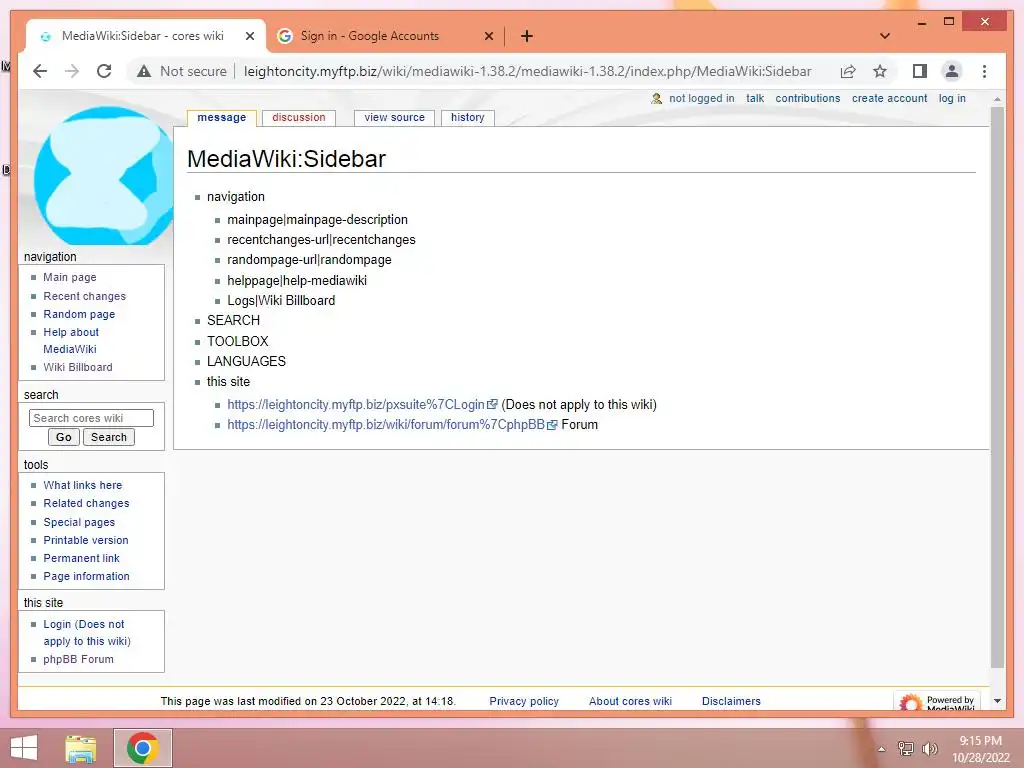
Task: Click the Powered by MediaWiki badge
Action: point(936,701)
